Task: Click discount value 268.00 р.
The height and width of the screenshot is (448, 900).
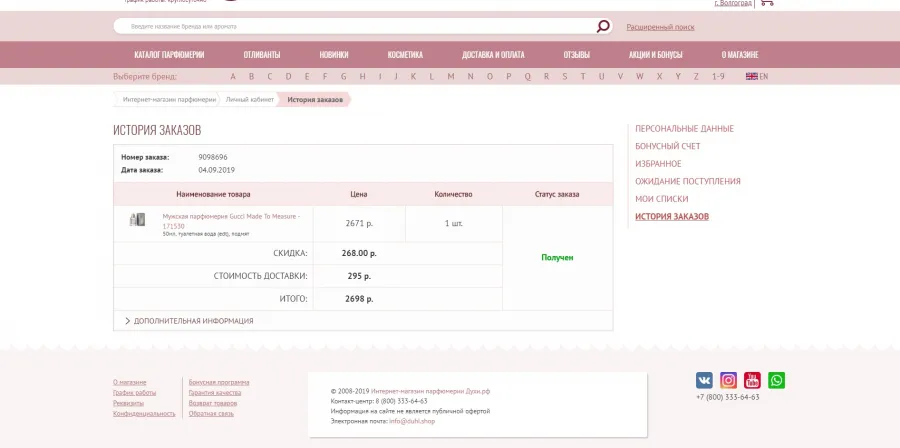Action: point(359,253)
